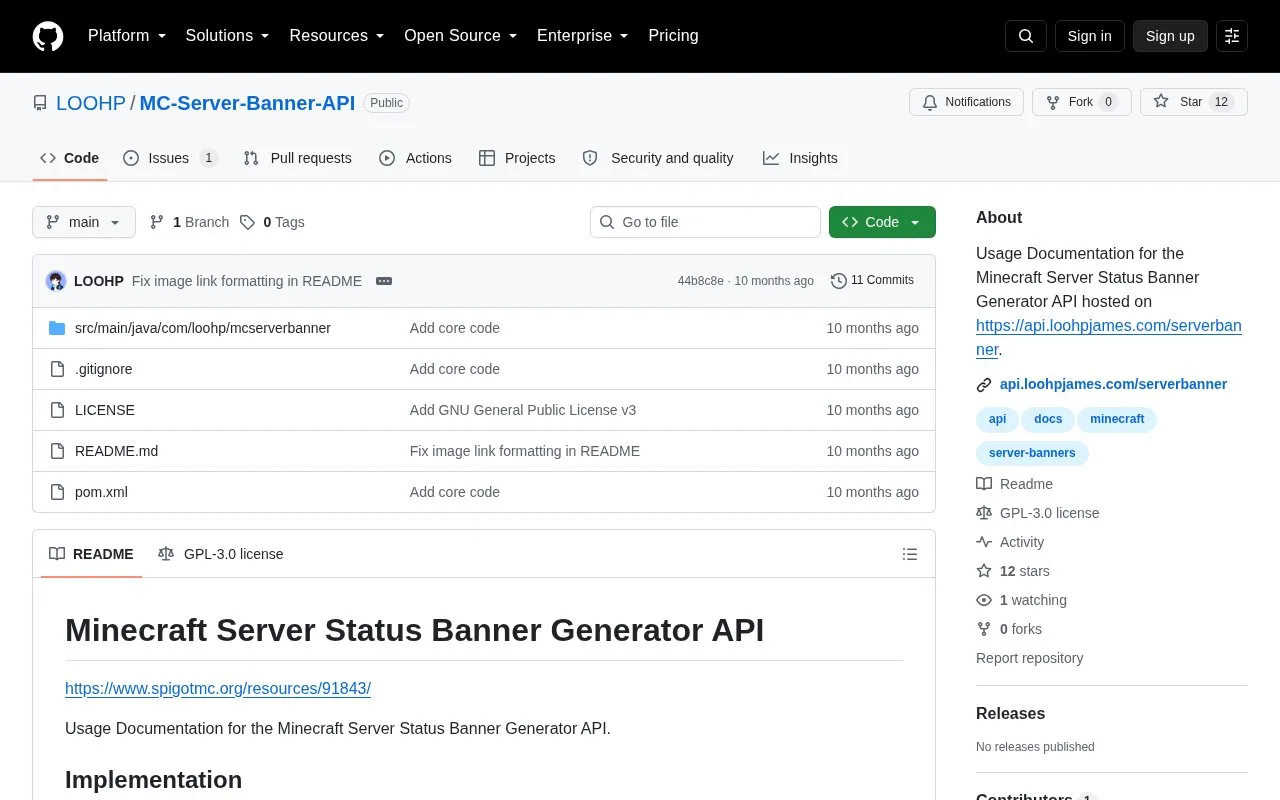Screen dimensions: 1280x800
Task: Open the search magnifier button
Action: [x=1026, y=36]
